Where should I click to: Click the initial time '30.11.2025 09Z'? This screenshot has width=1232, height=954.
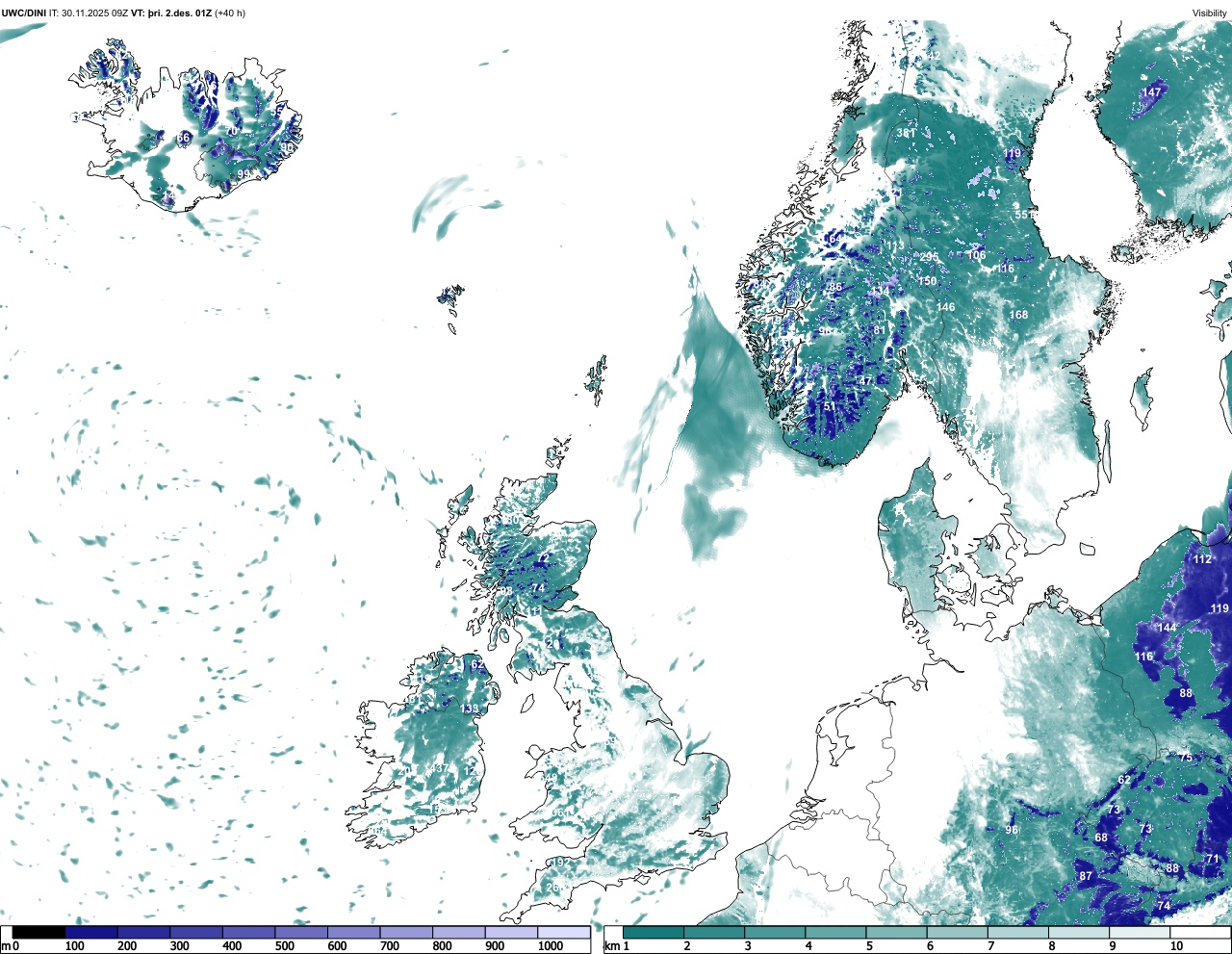click(94, 13)
